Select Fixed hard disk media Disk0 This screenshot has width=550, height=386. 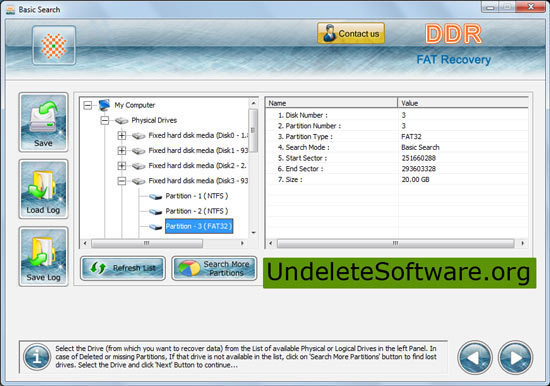pos(198,135)
